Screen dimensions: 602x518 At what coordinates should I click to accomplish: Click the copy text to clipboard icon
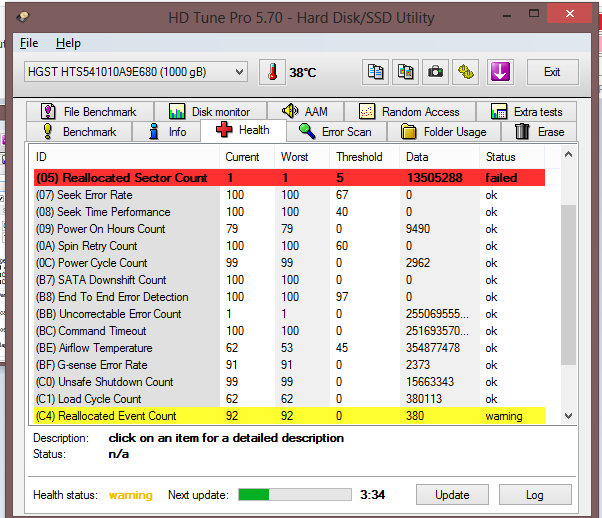(375, 72)
